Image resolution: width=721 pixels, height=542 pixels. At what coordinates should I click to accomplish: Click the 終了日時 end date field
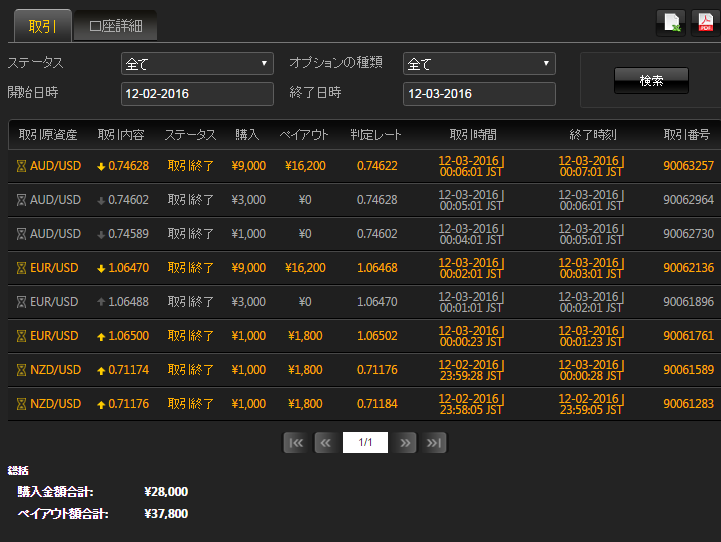click(478, 94)
